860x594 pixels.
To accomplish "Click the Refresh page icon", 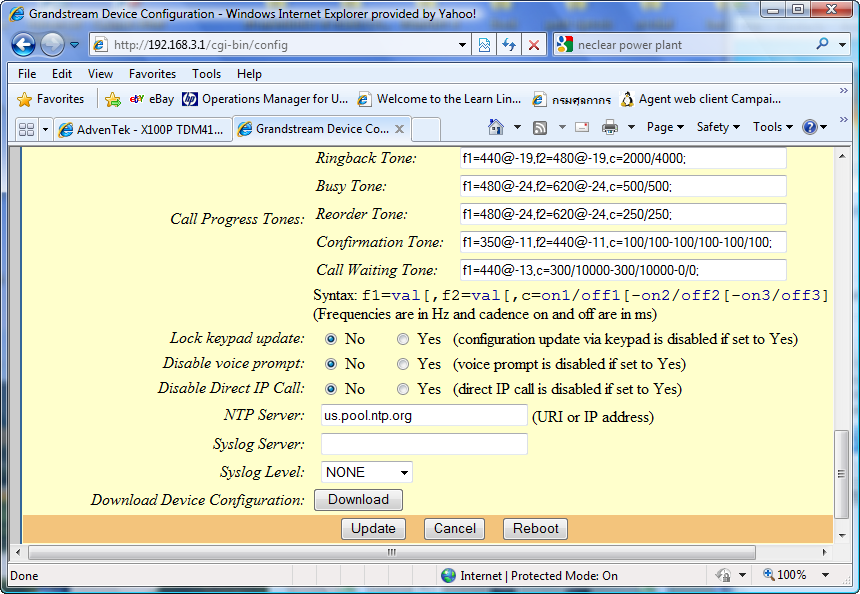I will point(508,45).
